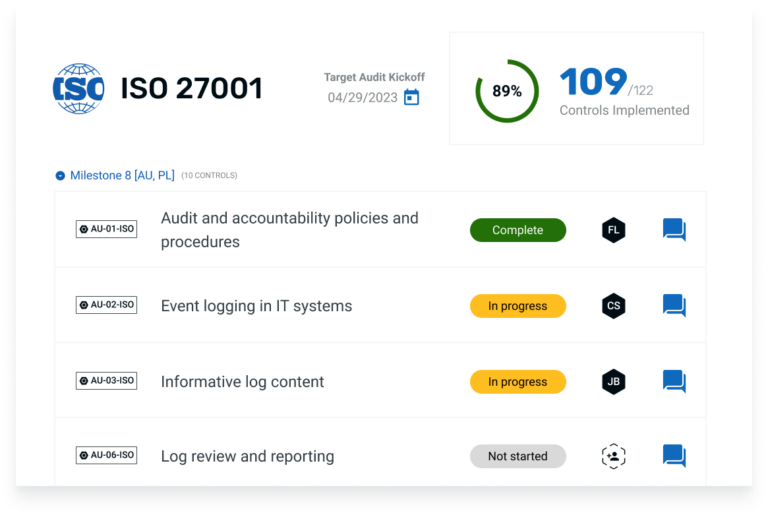Open comments for Informative log content
768x515 pixels.
click(674, 381)
